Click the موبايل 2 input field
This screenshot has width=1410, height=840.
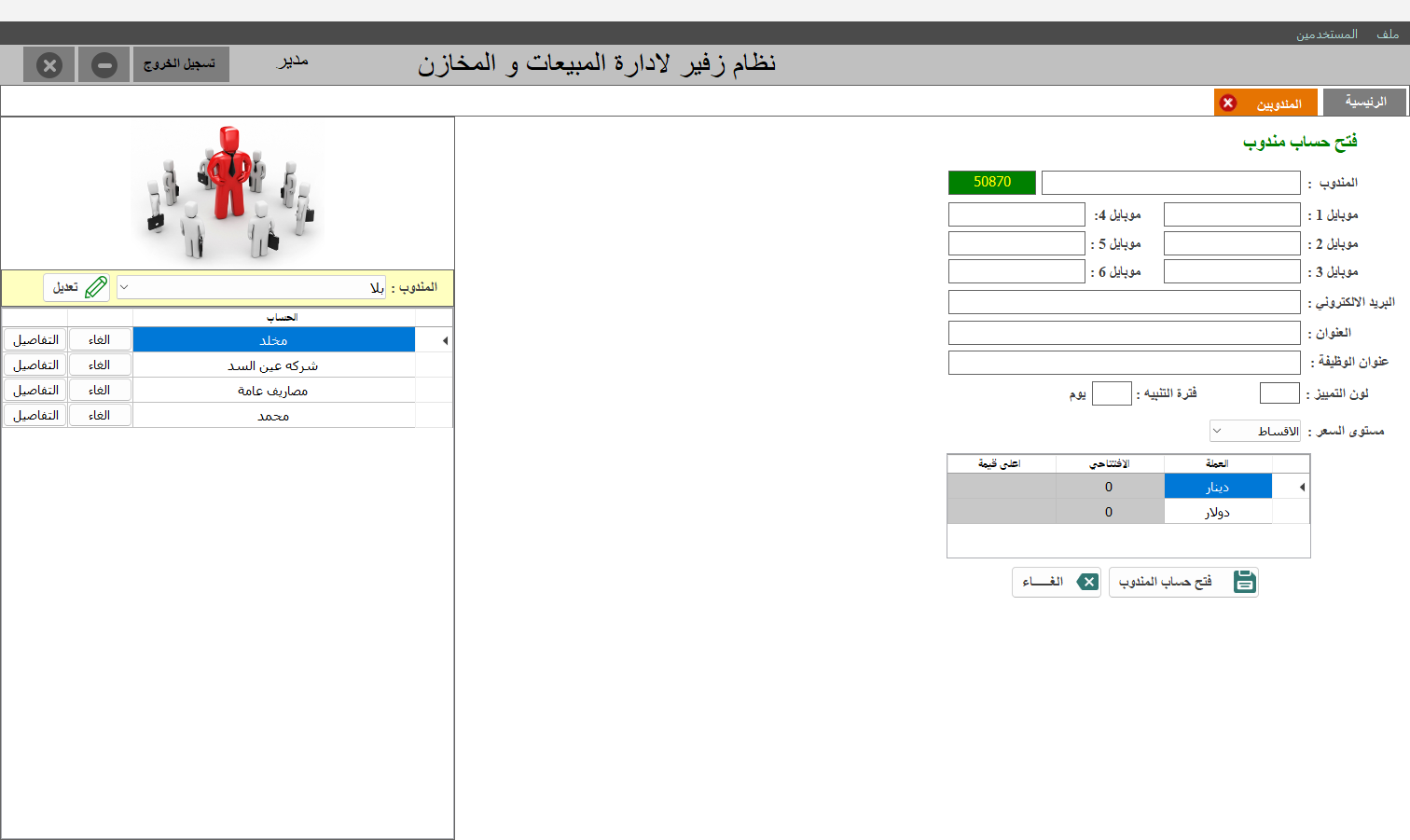[x=1232, y=243]
